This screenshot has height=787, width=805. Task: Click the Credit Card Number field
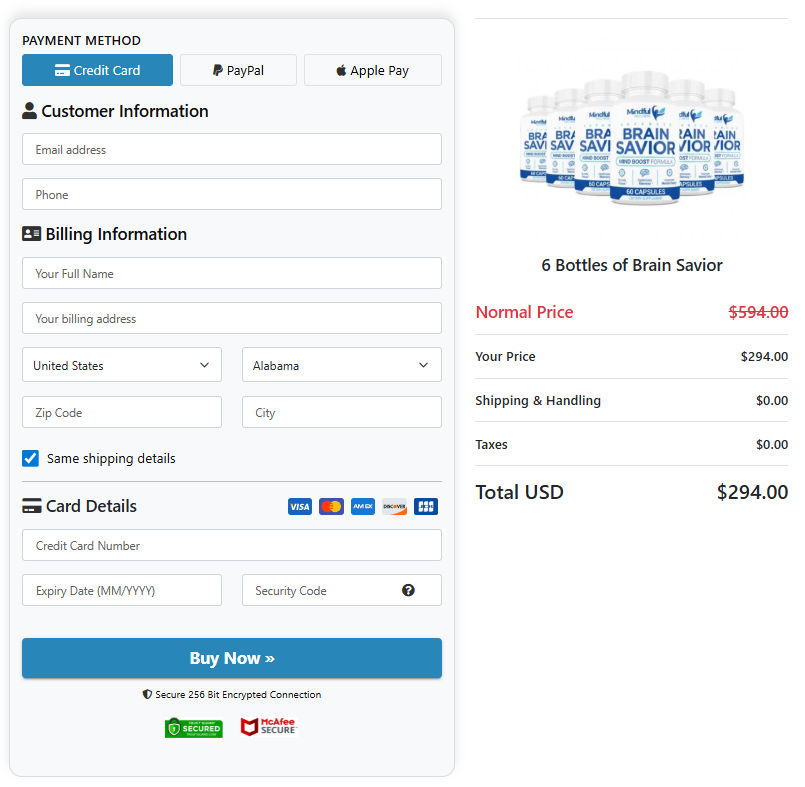click(232, 545)
